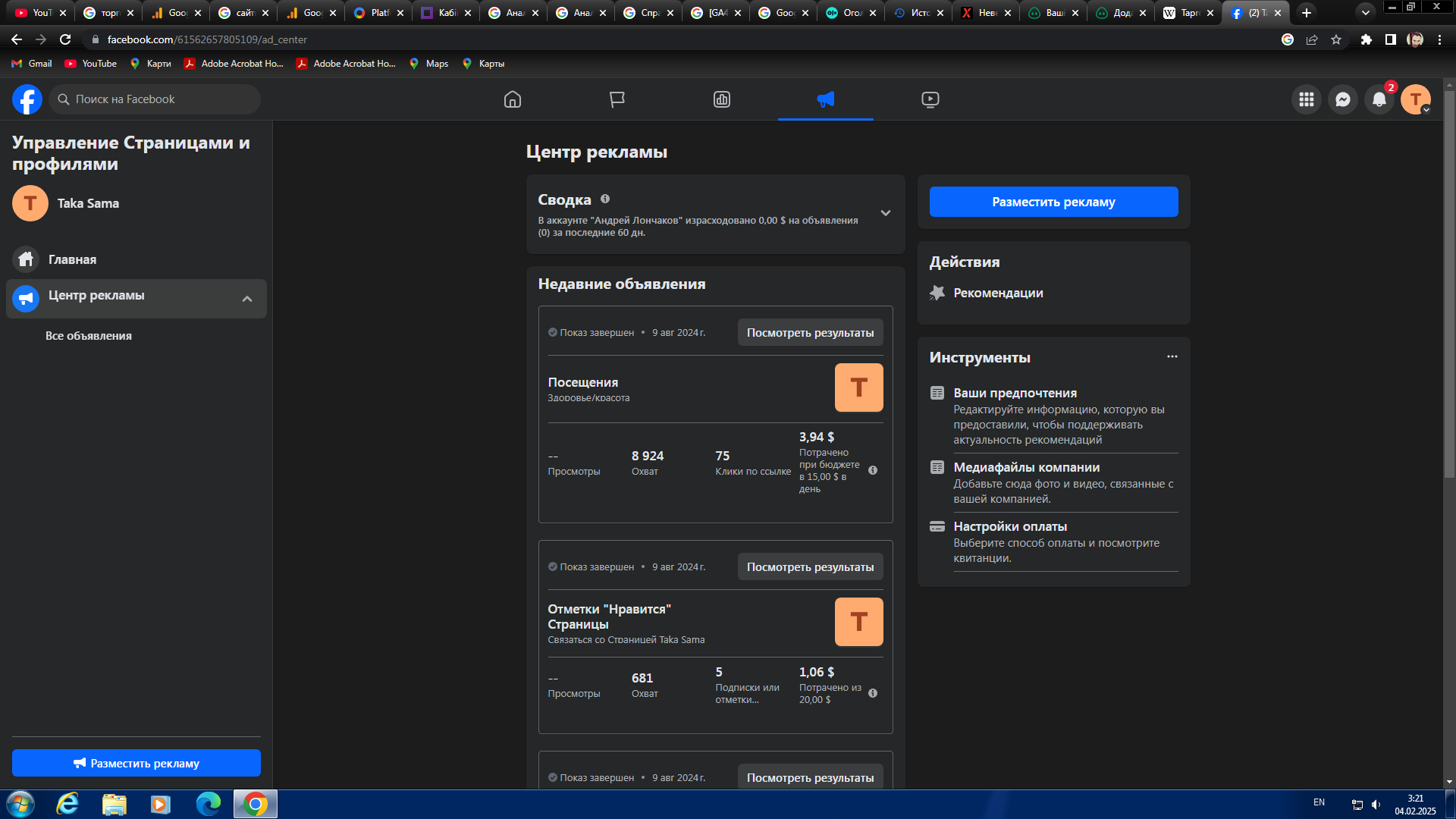
Task: Open Медиафайлы компании tool
Action: pyautogui.click(x=1054, y=482)
